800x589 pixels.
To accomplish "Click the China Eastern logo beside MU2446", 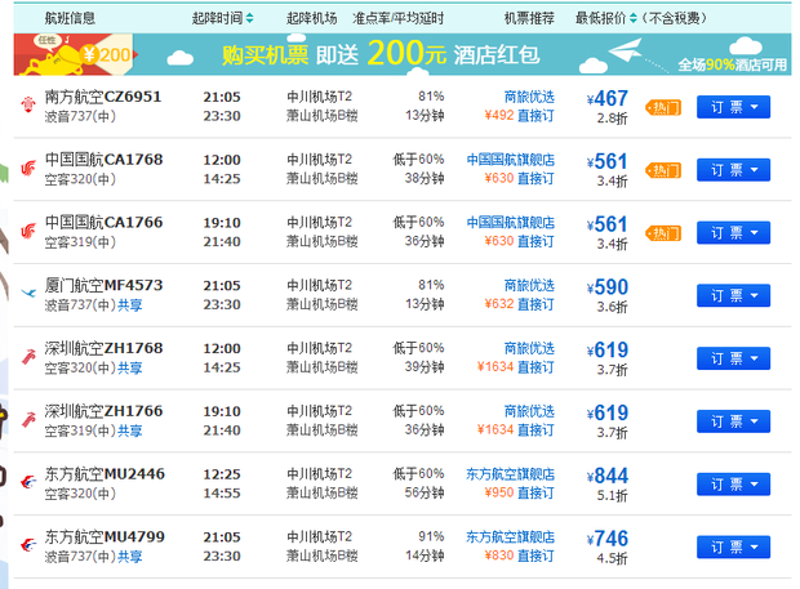I will tap(29, 481).
